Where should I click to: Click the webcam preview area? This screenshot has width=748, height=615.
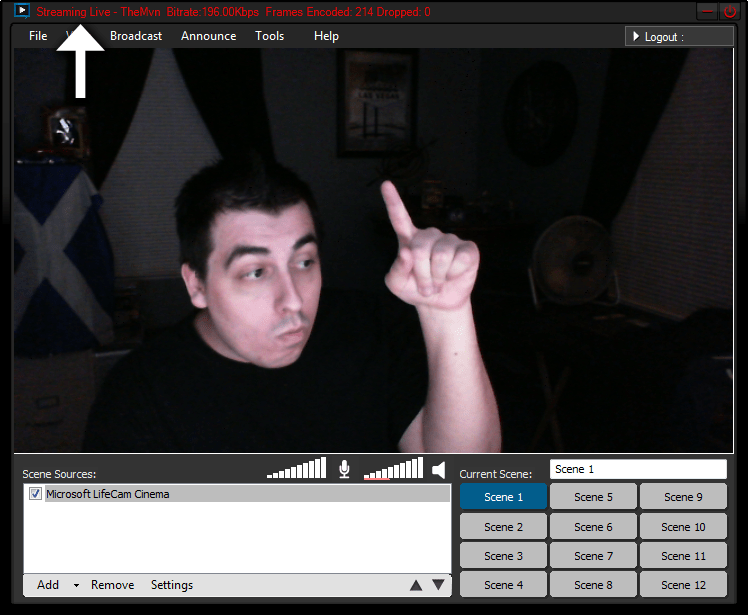pyautogui.click(x=374, y=250)
